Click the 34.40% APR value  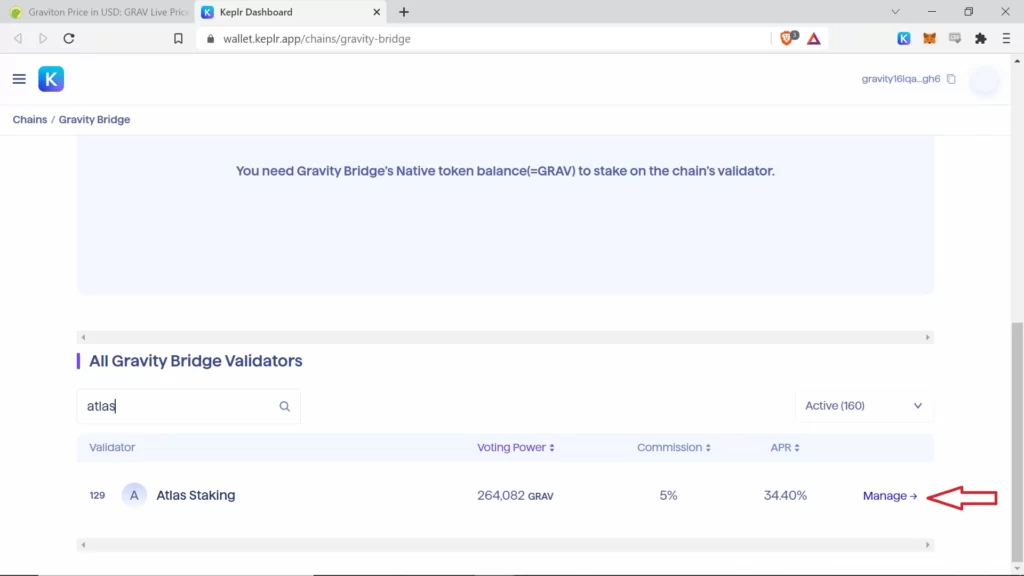click(785, 496)
